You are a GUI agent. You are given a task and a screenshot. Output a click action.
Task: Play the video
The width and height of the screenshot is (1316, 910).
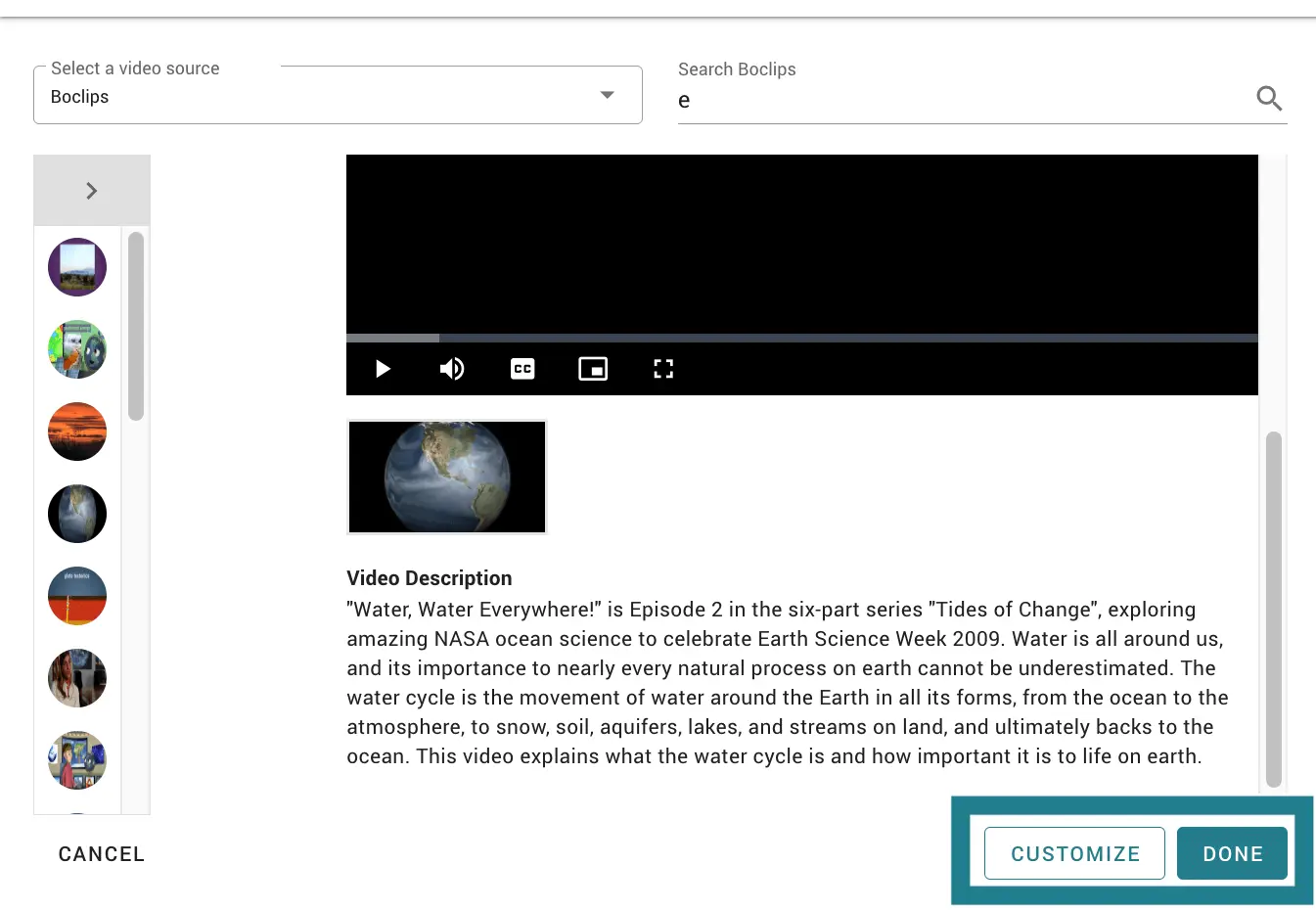coord(383,369)
